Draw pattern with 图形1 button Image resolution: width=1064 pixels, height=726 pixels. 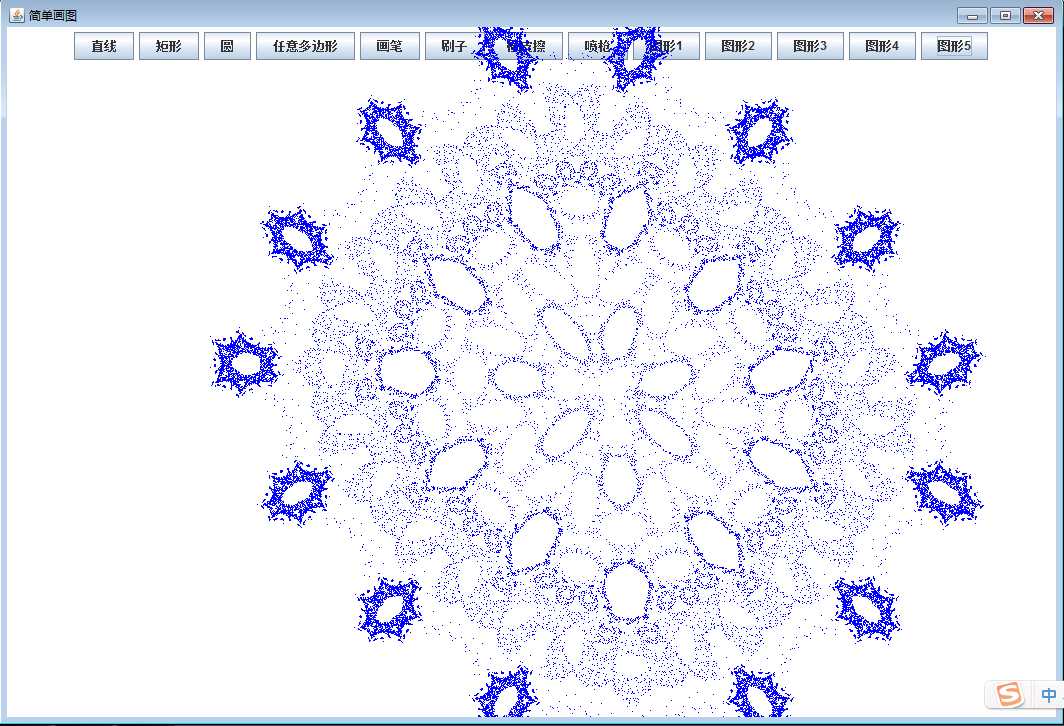666,46
